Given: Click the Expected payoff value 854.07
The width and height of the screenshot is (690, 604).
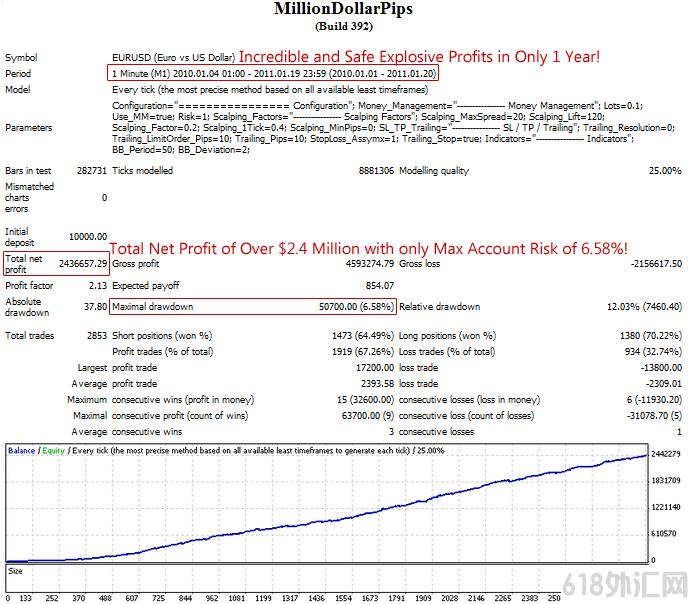Looking at the screenshot, I should pos(380,286).
